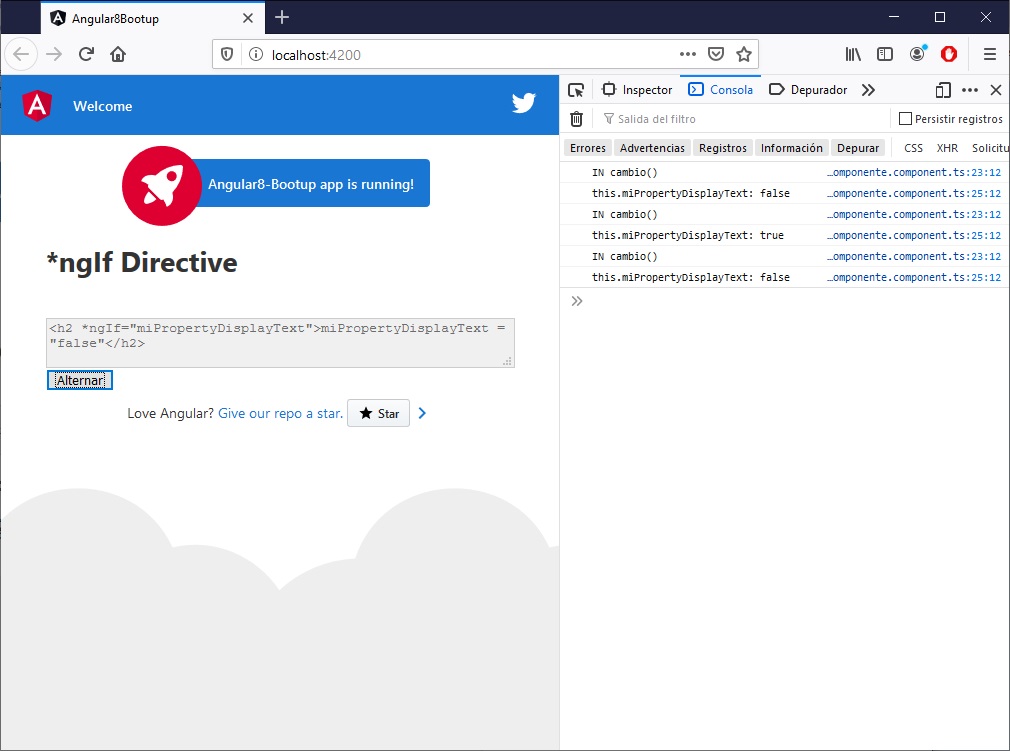Screen dimensions: 1010x751
Task: Open the blue chevron next to Star
Action: pyautogui.click(x=421, y=412)
